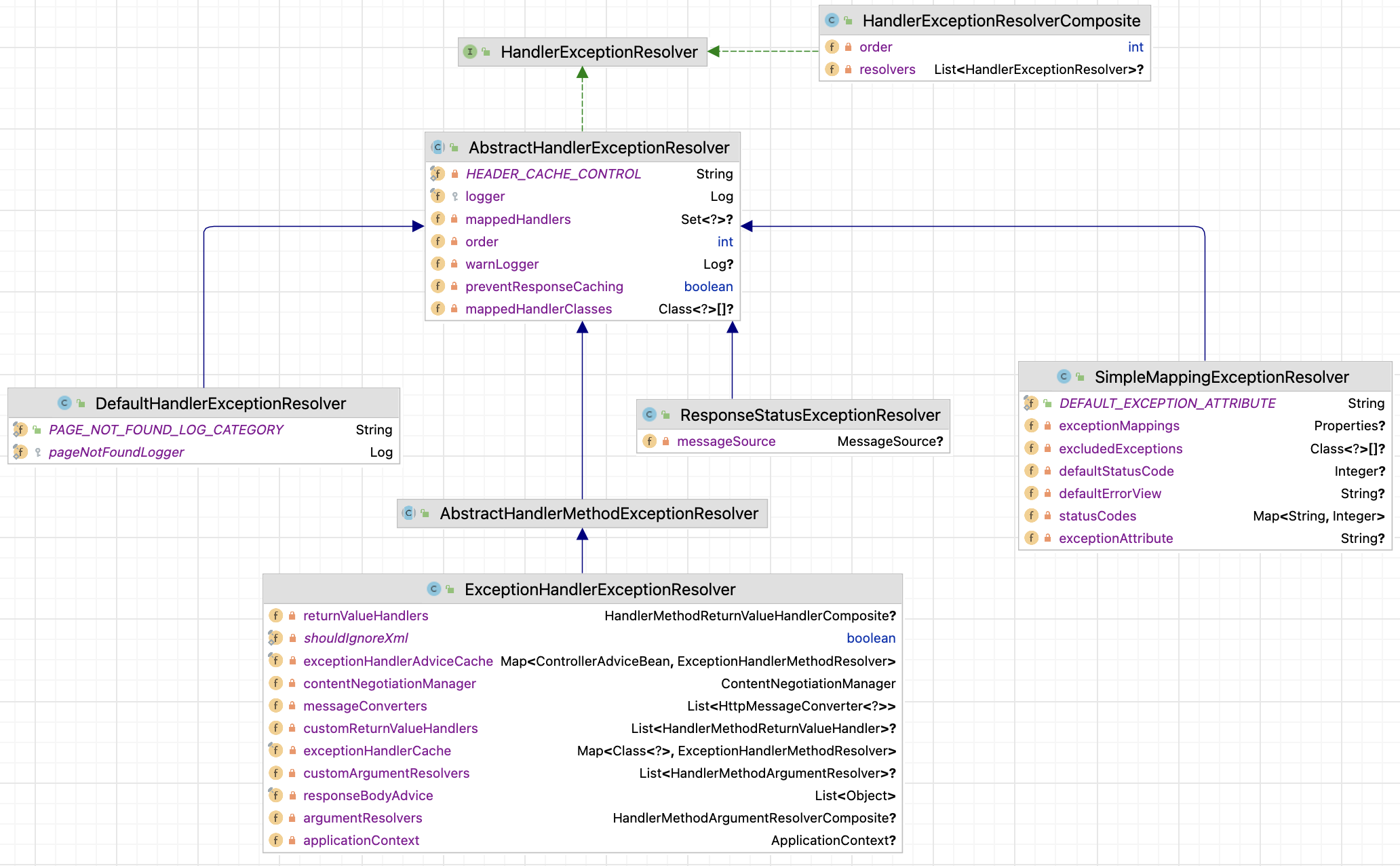
Task: Click the abstract class icon of AbstractHandlerMethodExceptionResolver
Action: point(408,513)
